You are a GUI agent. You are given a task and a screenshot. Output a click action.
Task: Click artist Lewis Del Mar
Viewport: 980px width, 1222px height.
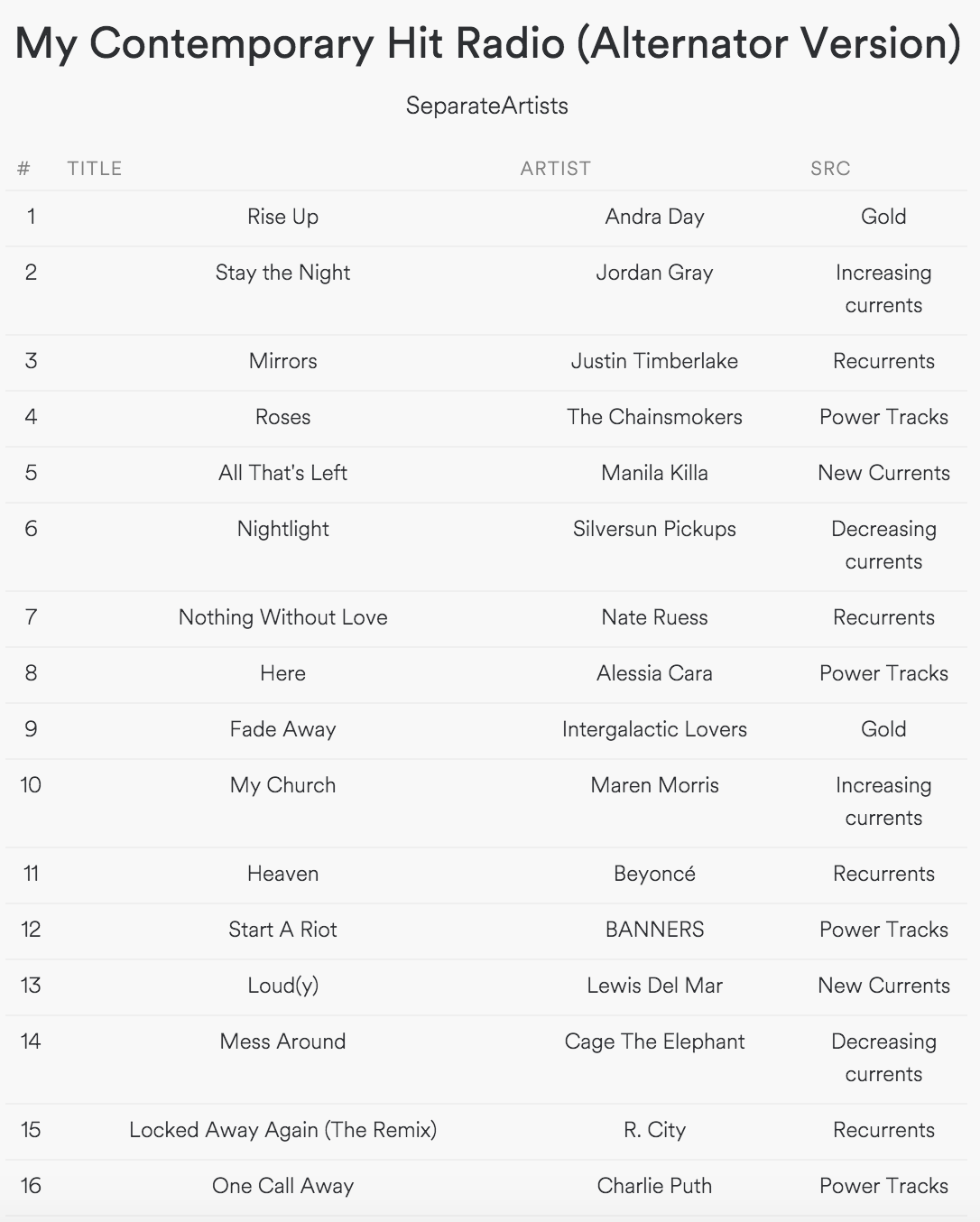coord(654,986)
